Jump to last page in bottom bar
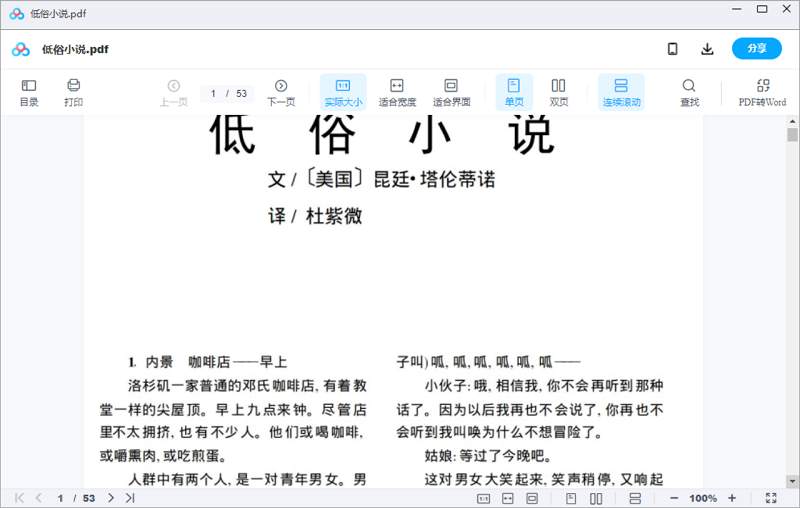This screenshot has height=508, width=800. point(130,498)
